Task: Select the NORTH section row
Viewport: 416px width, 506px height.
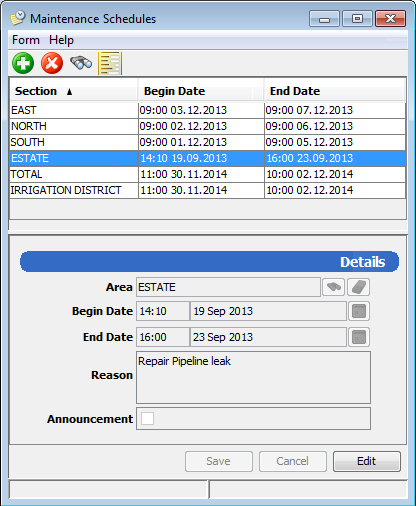Action: [x=208, y=126]
